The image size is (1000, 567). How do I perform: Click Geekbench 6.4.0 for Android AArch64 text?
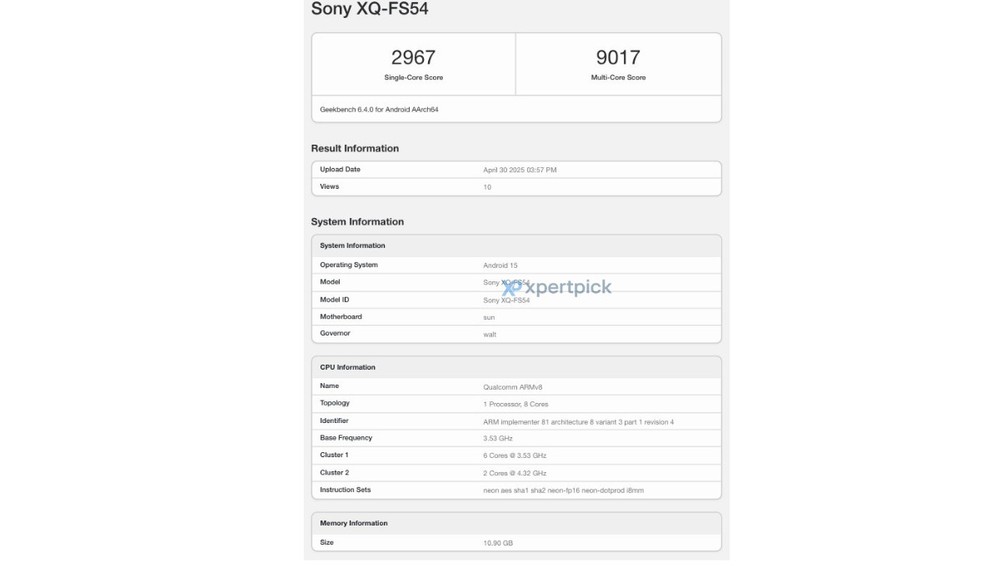pos(379,110)
